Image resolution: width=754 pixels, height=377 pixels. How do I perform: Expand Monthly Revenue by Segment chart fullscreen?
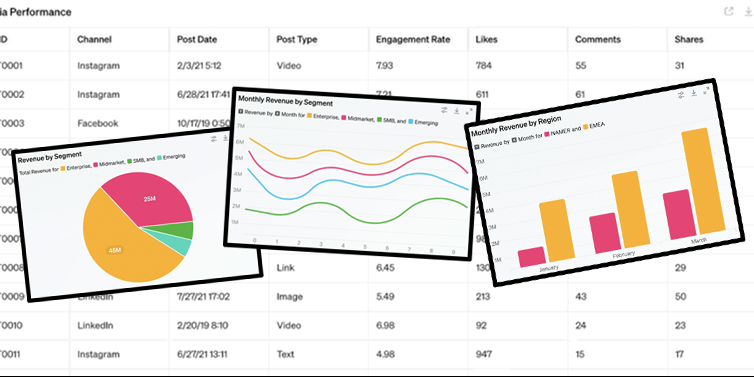469,111
